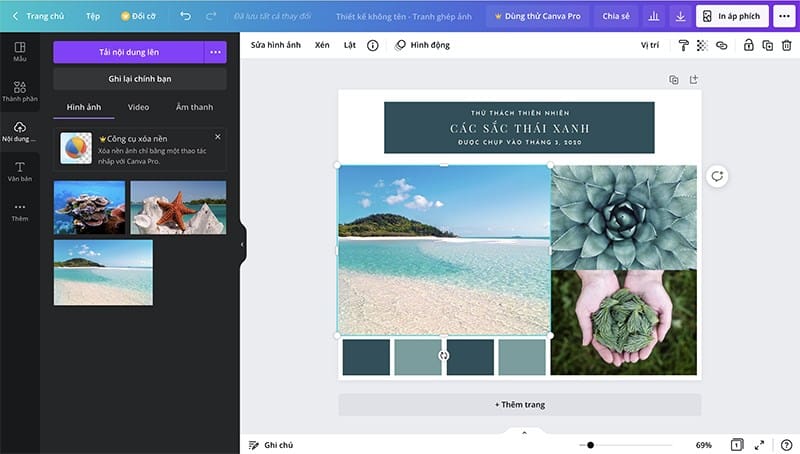The height and width of the screenshot is (454, 800).
Task: Select the starfish image thumbnail
Action: click(x=178, y=207)
